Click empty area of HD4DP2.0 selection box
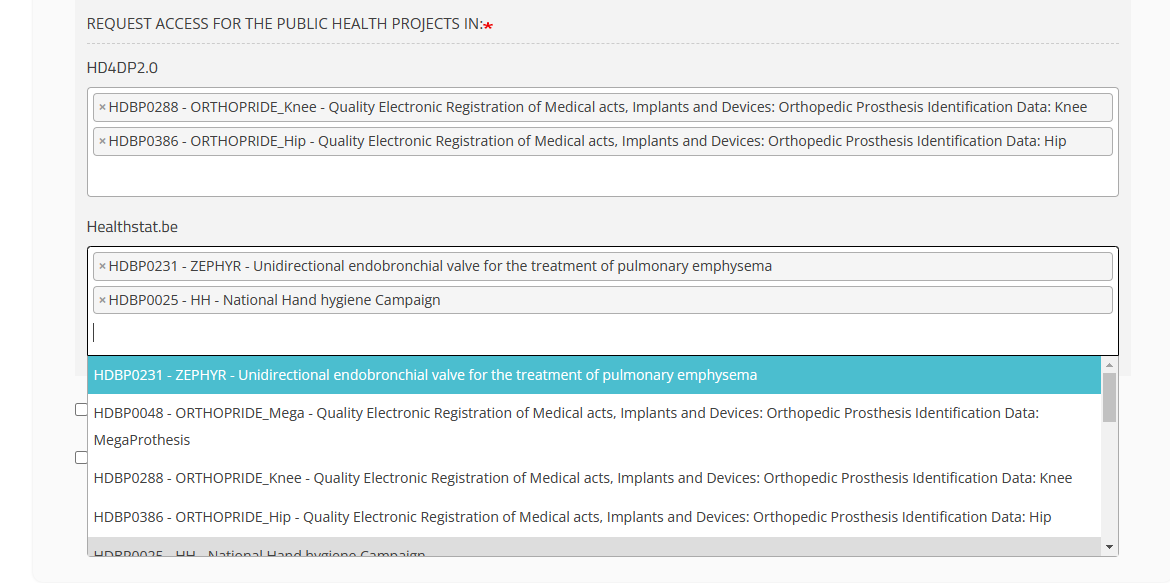Viewport: 1170px width, 583px height. [600, 177]
